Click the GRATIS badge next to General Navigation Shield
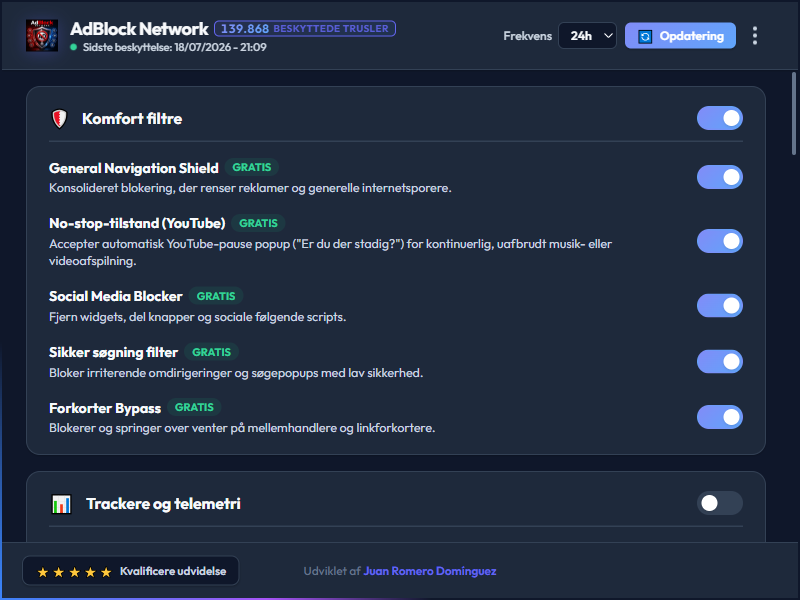The image size is (800, 600). tap(252, 167)
